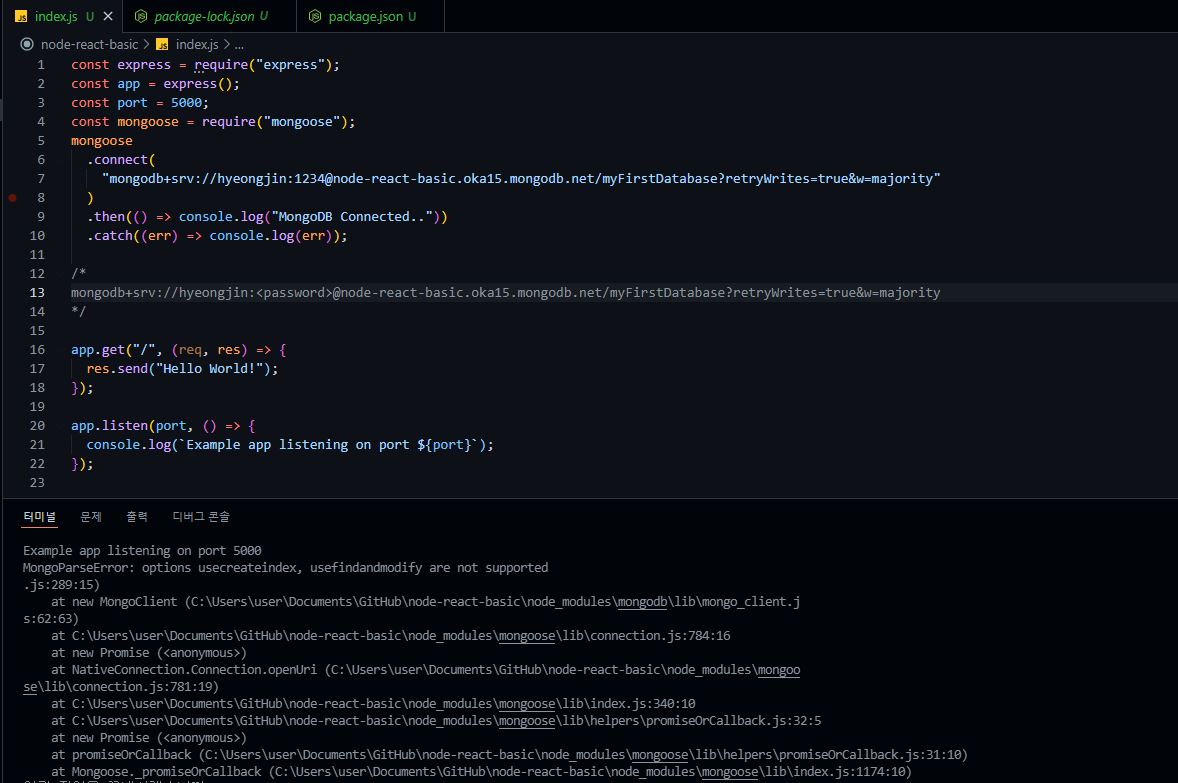Click the "express" string on line 1

[x=290, y=65]
